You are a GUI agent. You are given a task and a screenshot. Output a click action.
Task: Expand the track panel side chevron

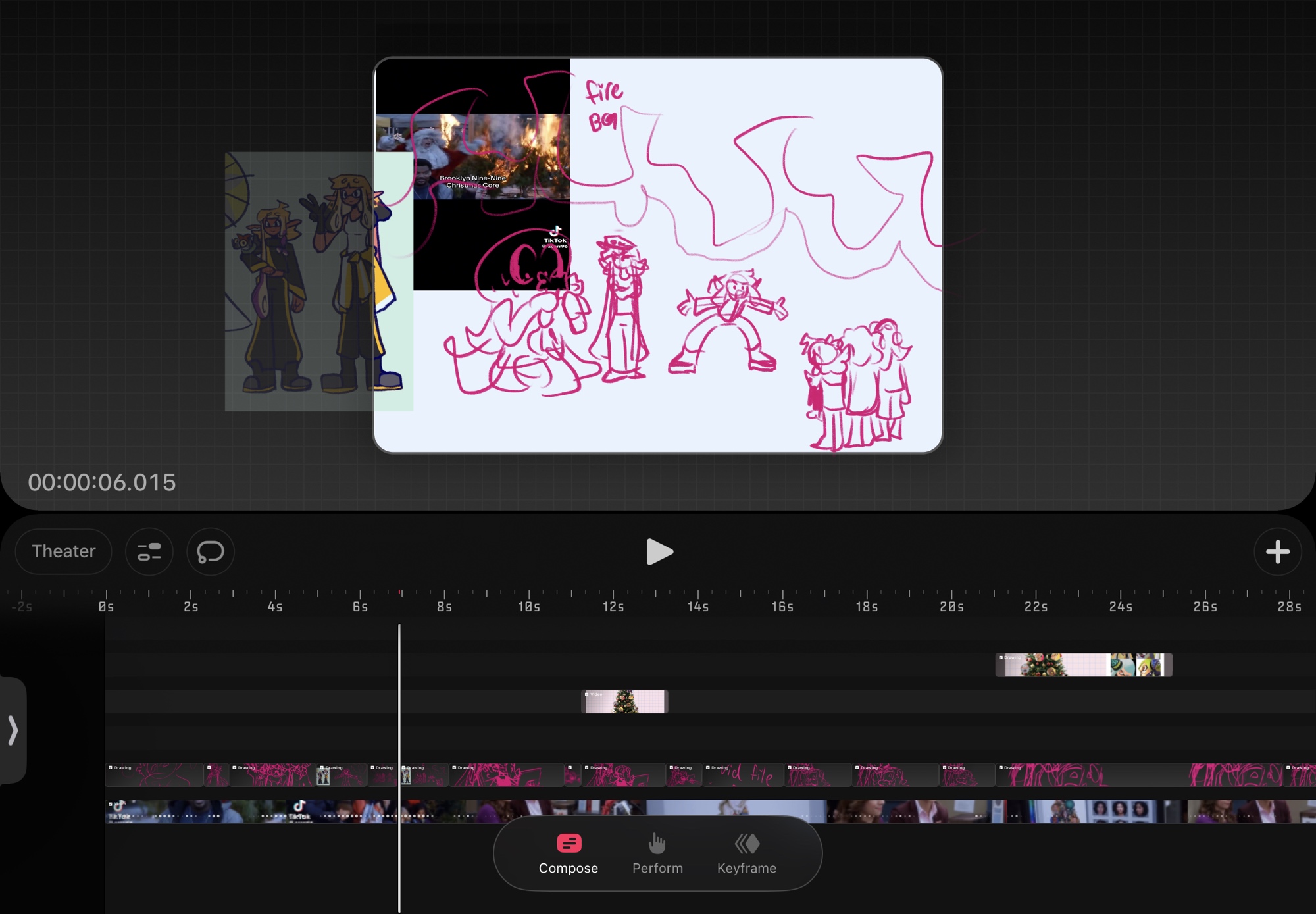[x=13, y=730]
